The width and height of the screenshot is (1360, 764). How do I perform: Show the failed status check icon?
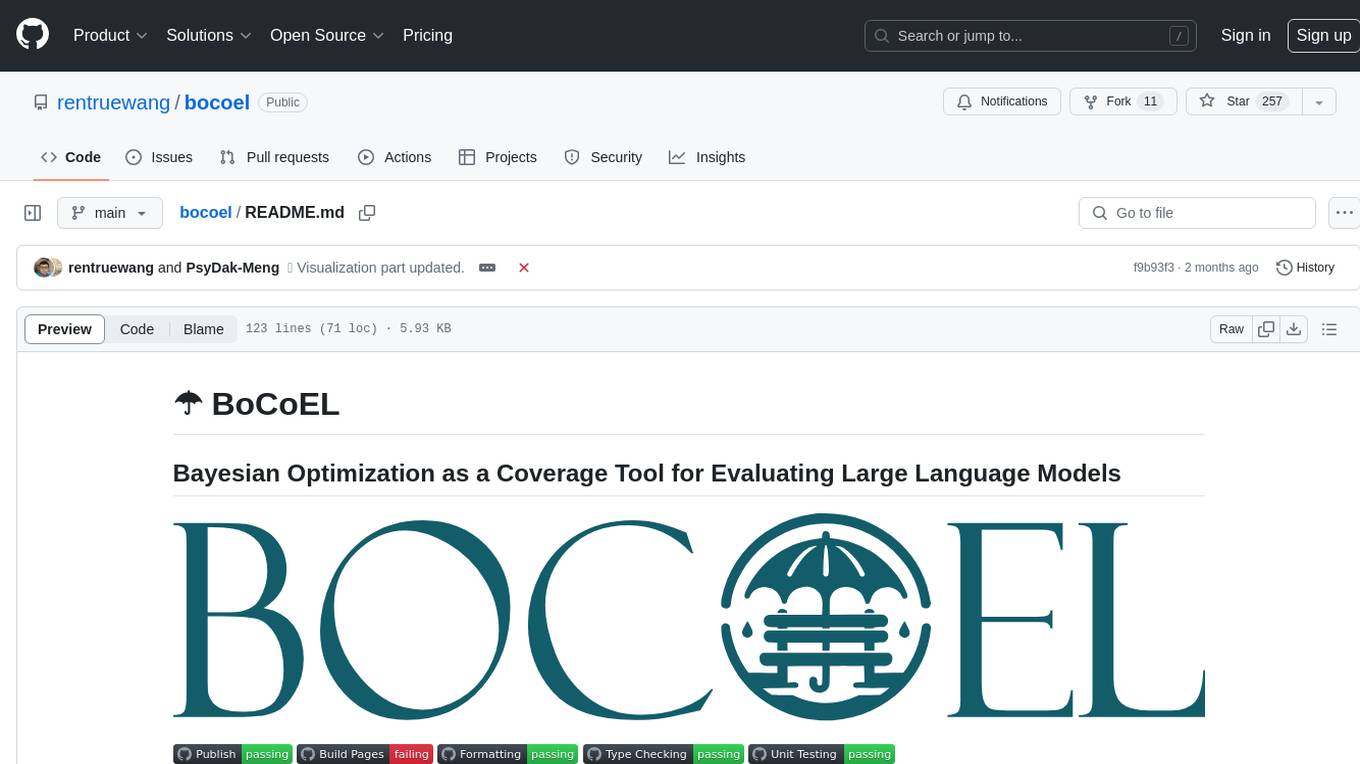tap(523, 268)
